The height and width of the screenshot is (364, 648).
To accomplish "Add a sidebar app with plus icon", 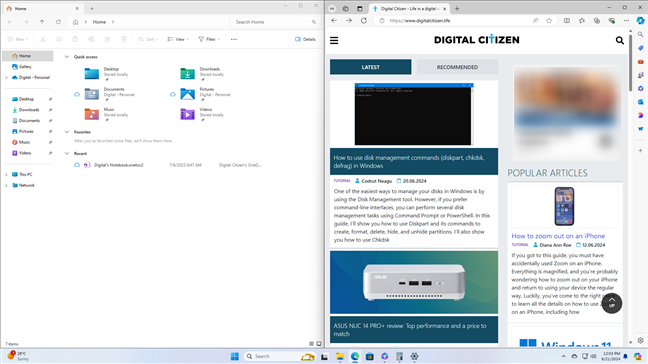I will [x=640, y=150].
